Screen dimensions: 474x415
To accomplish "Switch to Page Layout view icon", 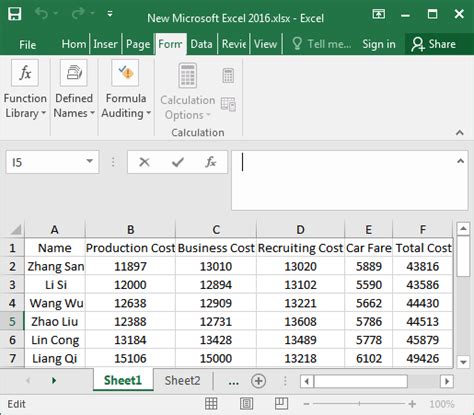I will 246,404.
